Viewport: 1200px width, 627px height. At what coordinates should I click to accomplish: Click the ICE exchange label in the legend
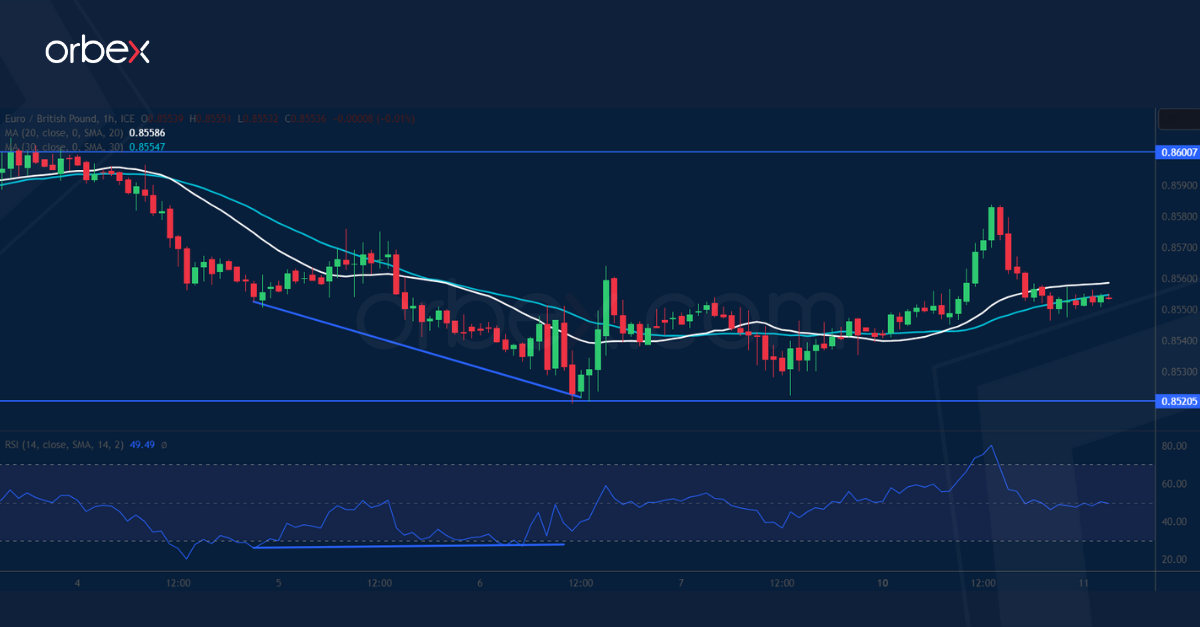coord(126,118)
